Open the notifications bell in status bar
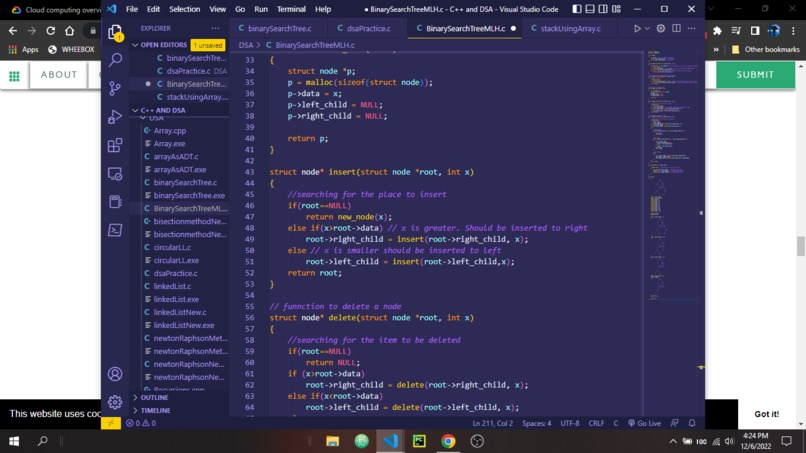806x453 pixels. [x=692, y=423]
